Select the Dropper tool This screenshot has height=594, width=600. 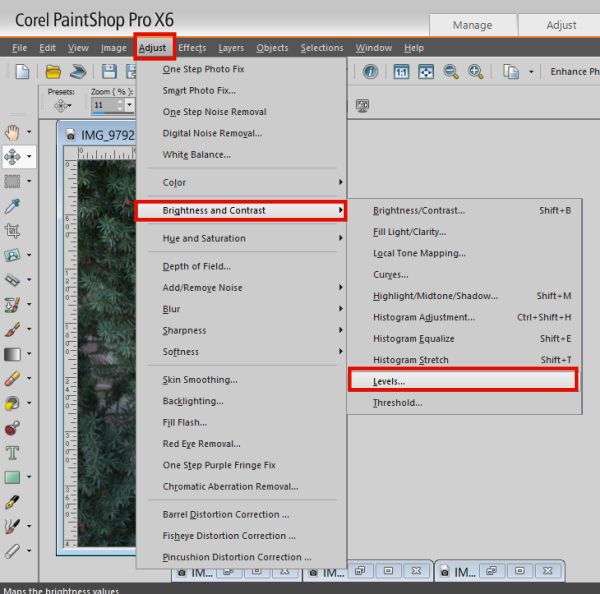tap(12, 206)
